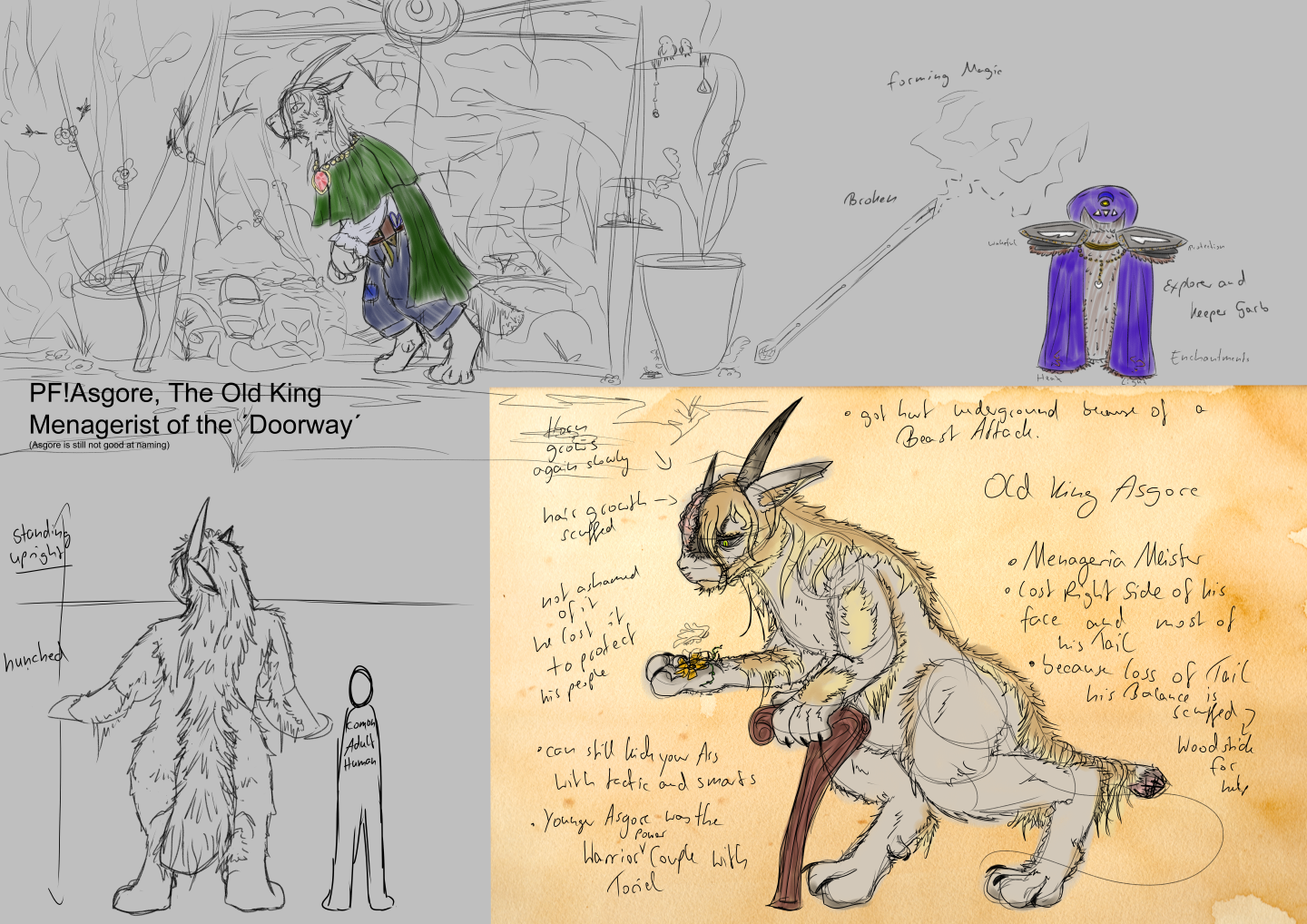Click the handwritten 'Broken' label near the staff
Screen dimensions: 1307x924
[870, 198]
